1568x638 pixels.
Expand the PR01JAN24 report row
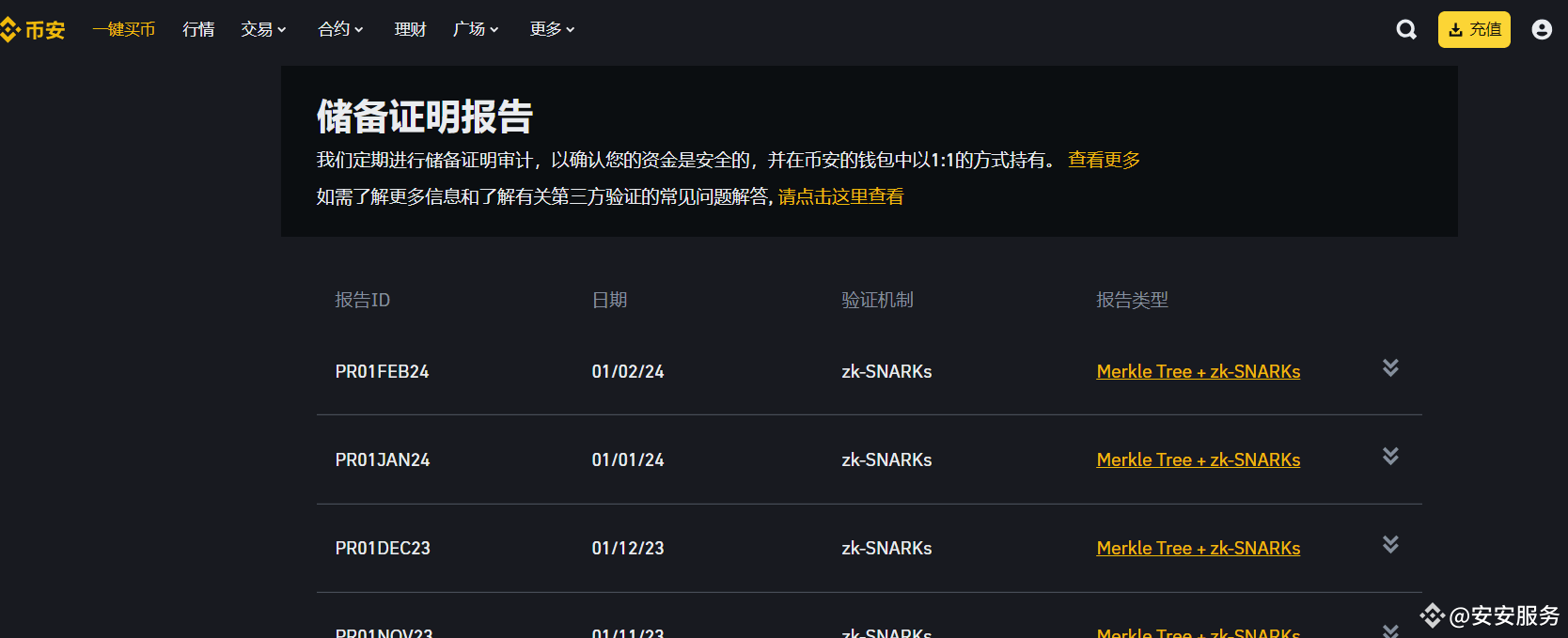coord(1390,457)
